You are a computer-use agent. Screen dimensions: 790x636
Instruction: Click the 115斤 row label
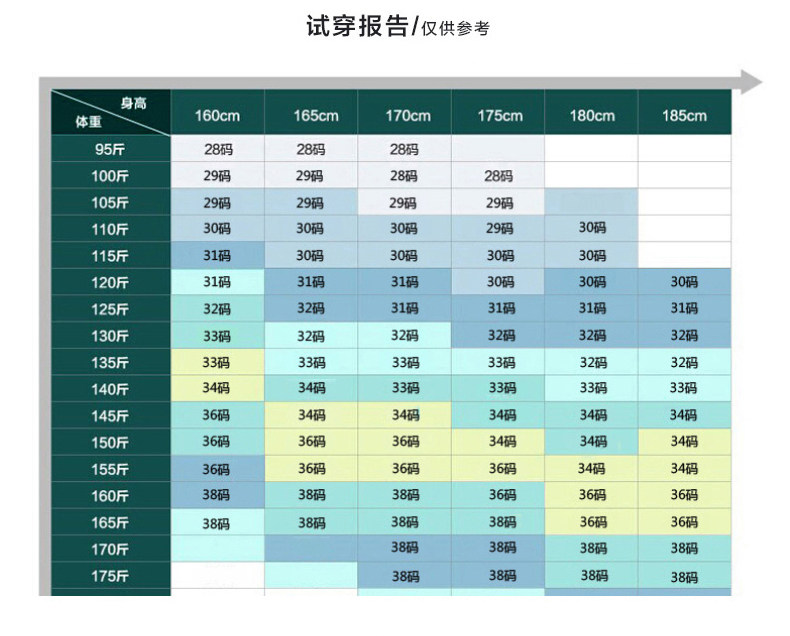coord(111,255)
